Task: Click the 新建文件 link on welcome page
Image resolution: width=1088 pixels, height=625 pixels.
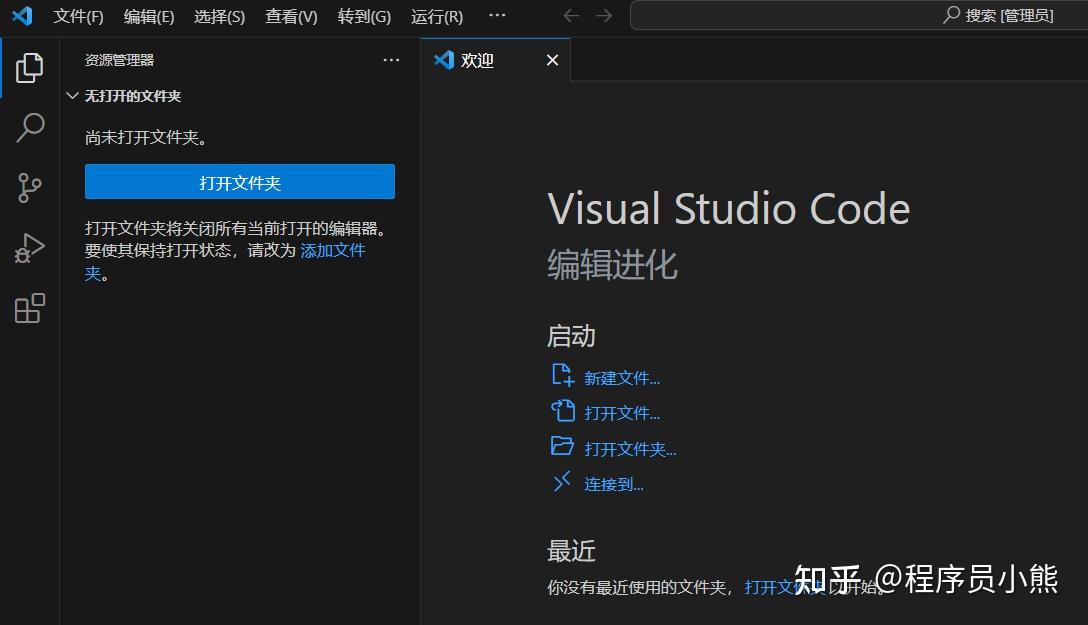Action: coord(622,377)
